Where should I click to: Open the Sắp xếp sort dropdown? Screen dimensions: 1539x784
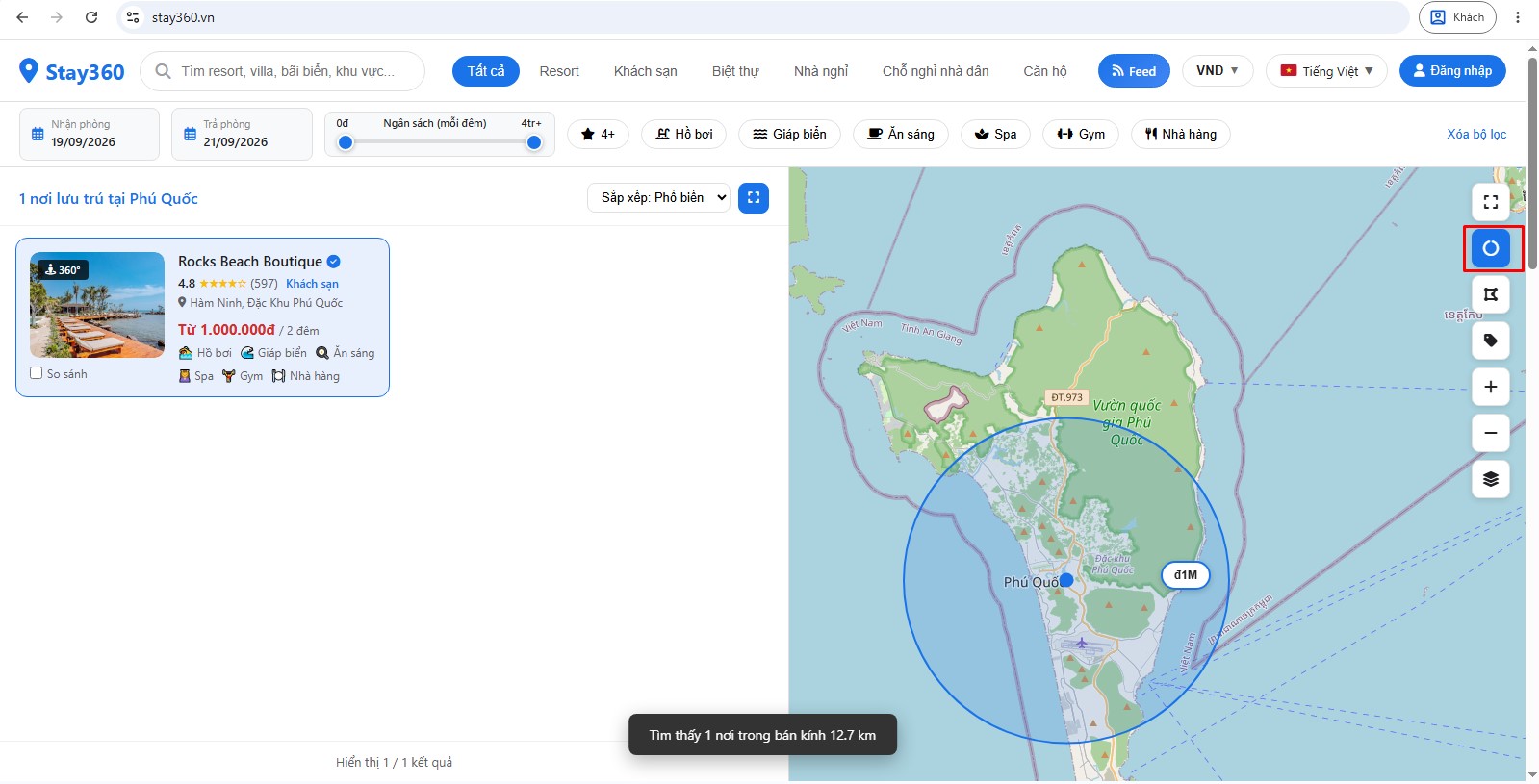click(x=659, y=198)
